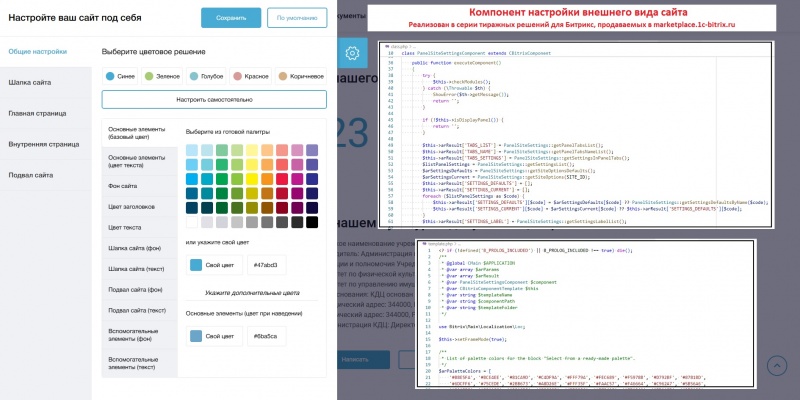Select the Коричневое color scheme
Viewport: 800px width, 400px height.
coord(301,77)
